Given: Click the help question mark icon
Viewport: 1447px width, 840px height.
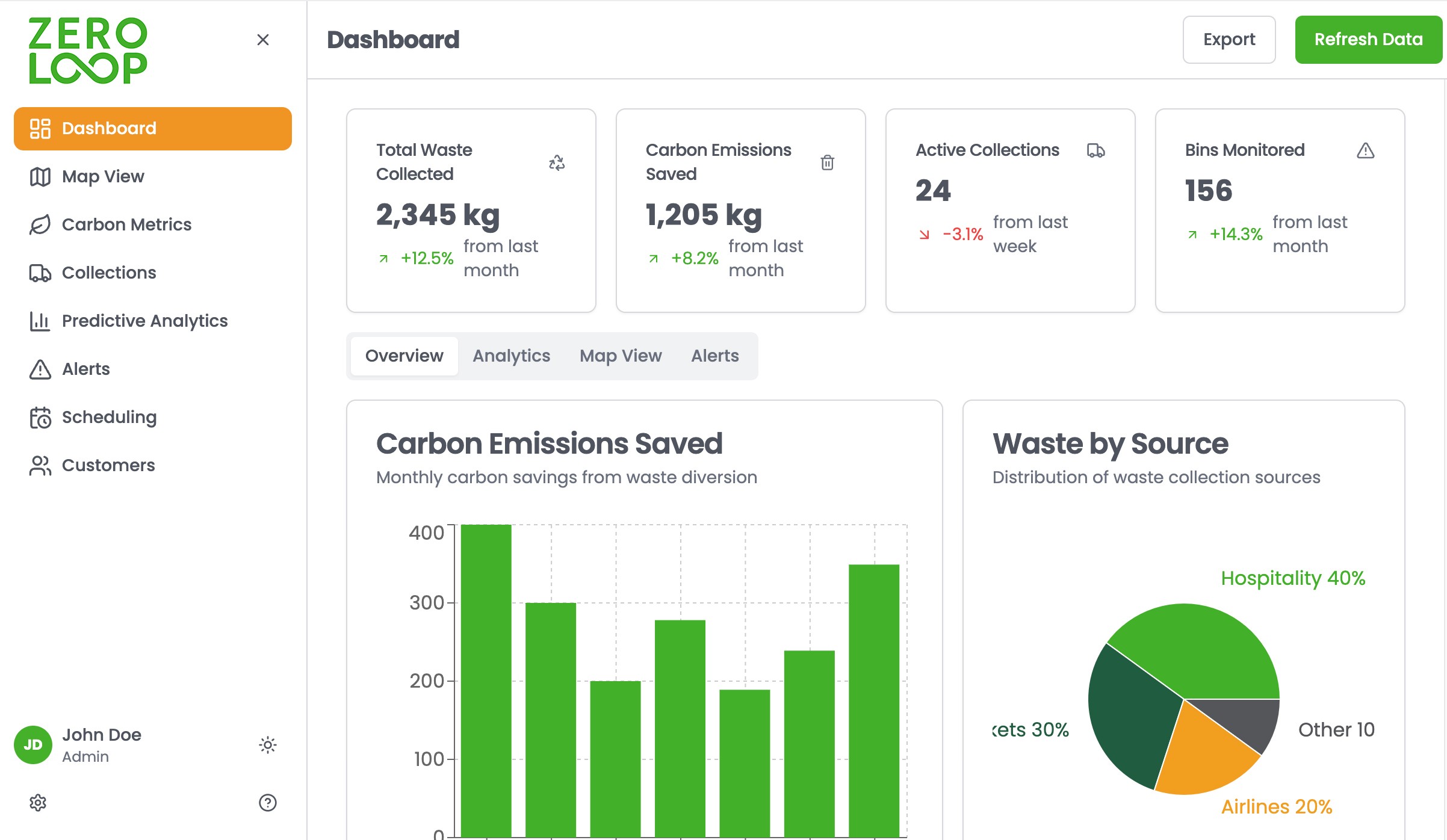Looking at the screenshot, I should pos(268,803).
